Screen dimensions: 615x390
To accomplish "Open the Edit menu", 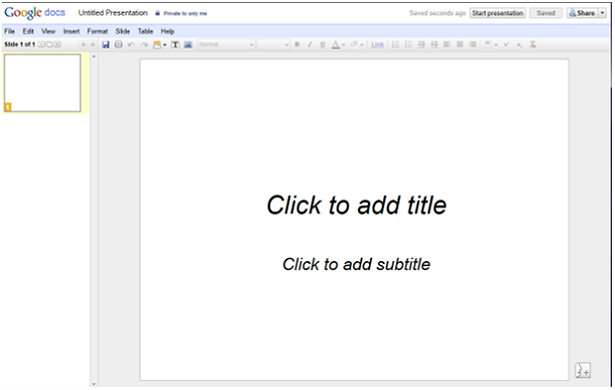I will [x=28, y=31].
